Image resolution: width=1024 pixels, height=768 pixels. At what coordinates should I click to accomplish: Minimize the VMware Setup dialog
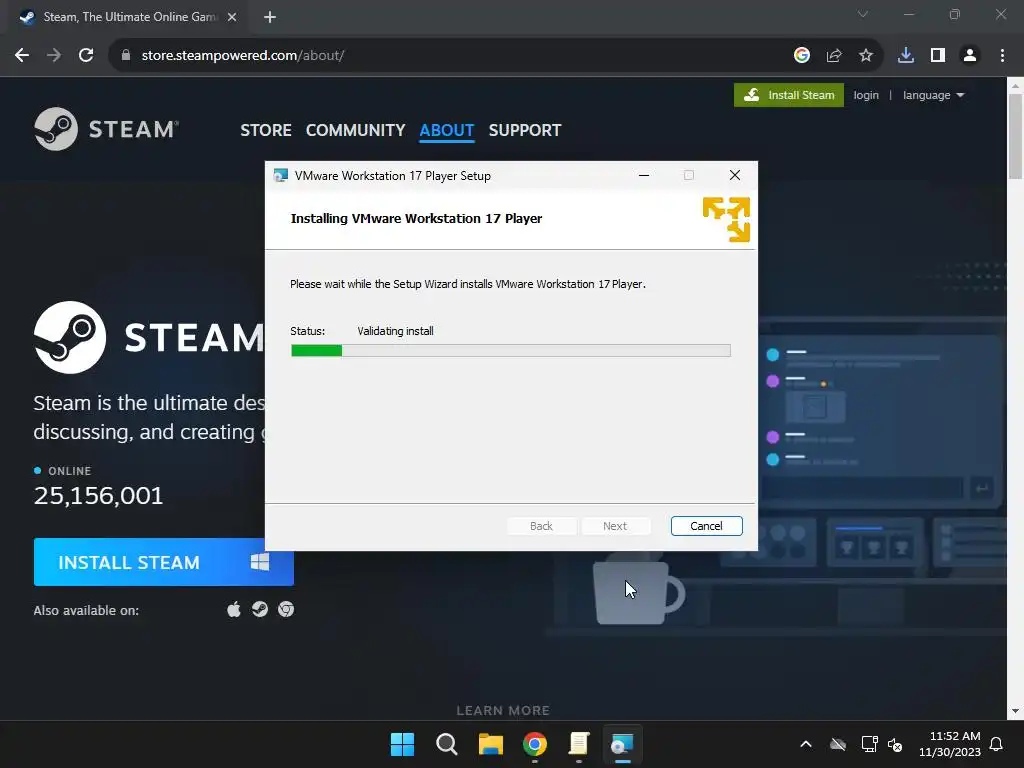pyautogui.click(x=643, y=175)
